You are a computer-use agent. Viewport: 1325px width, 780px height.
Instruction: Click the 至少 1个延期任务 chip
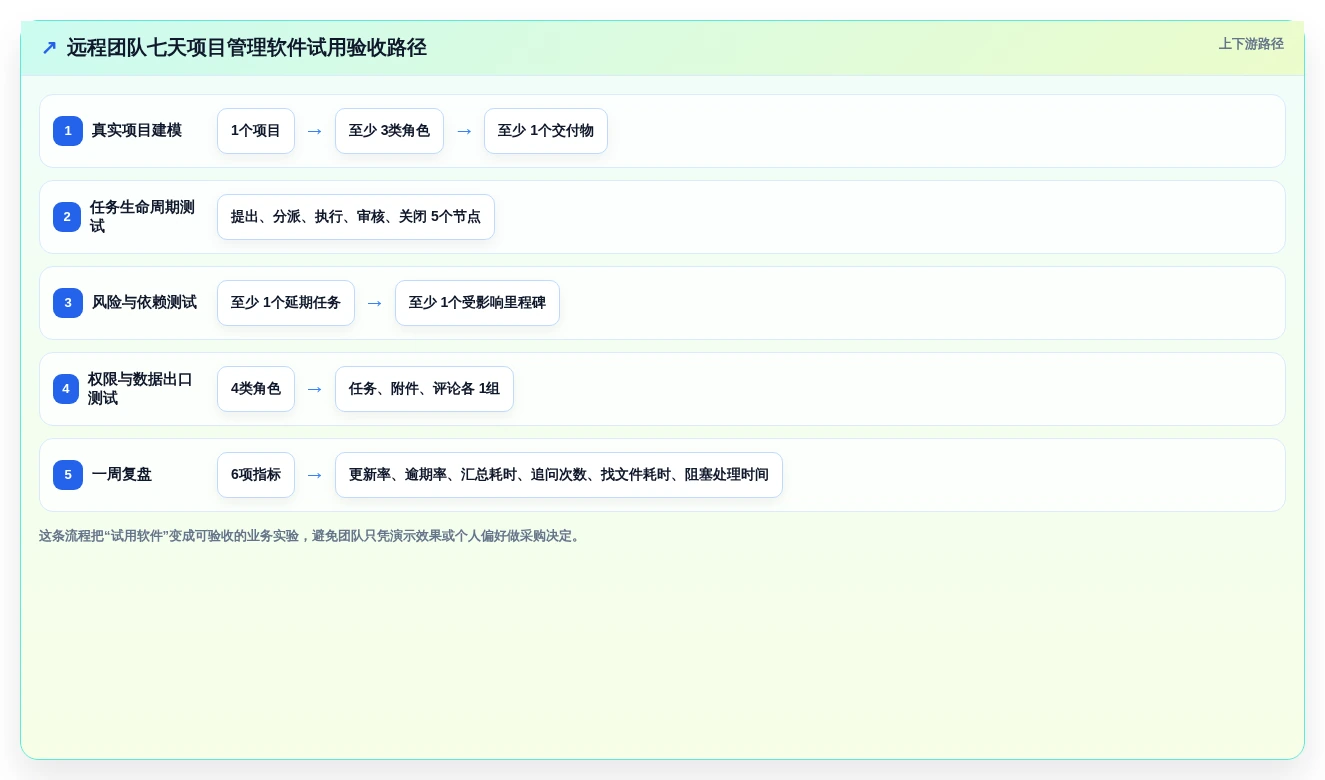coord(286,303)
